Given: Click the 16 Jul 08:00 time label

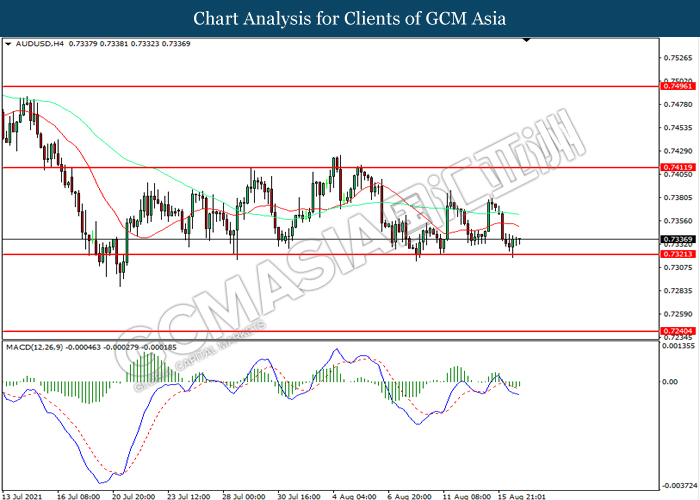Looking at the screenshot, I should 78,496.
